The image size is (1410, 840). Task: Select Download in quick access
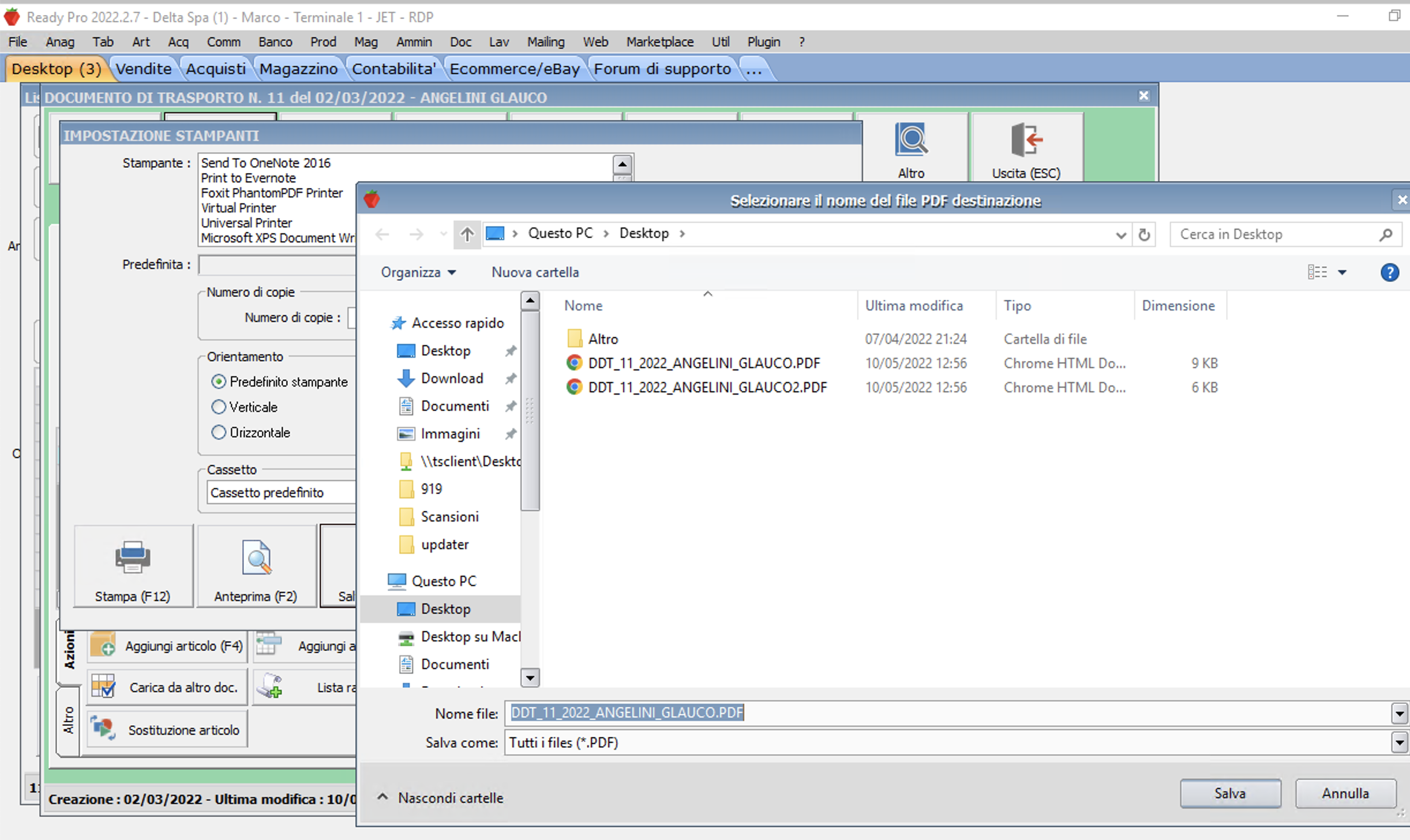point(452,378)
